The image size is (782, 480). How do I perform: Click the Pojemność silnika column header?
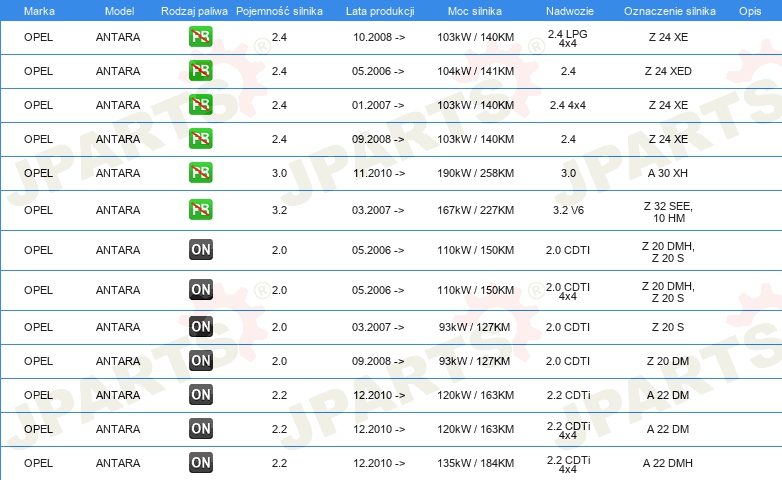[279, 11]
